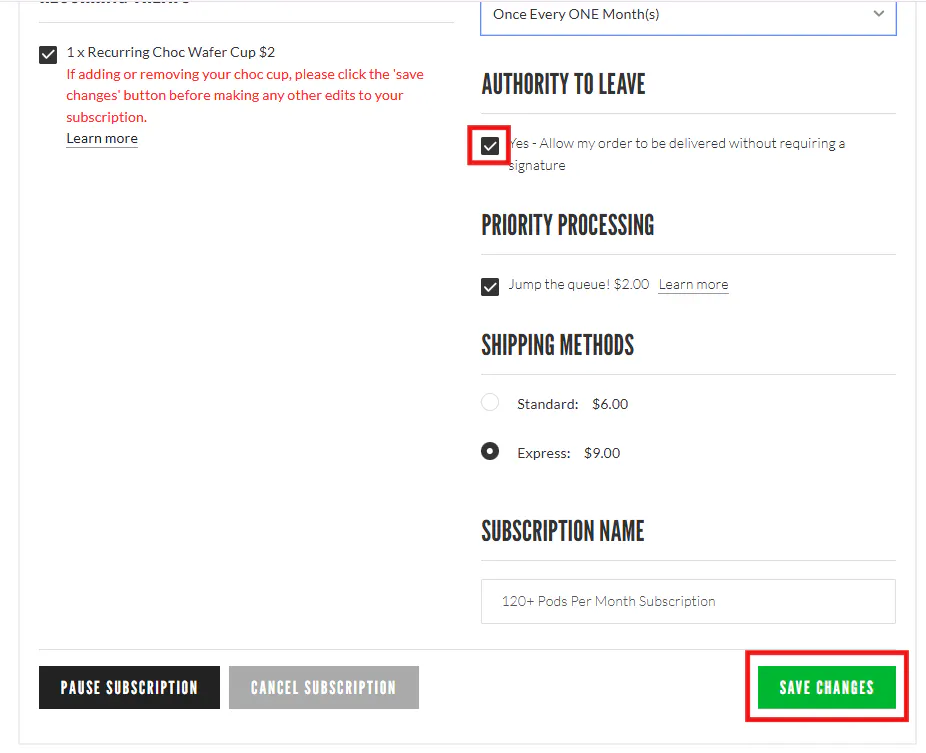Image resolution: width=926 pixels, height=753 pixels.
Task: Open "Learn more" under the choc cup note
Action: point(101,138)
